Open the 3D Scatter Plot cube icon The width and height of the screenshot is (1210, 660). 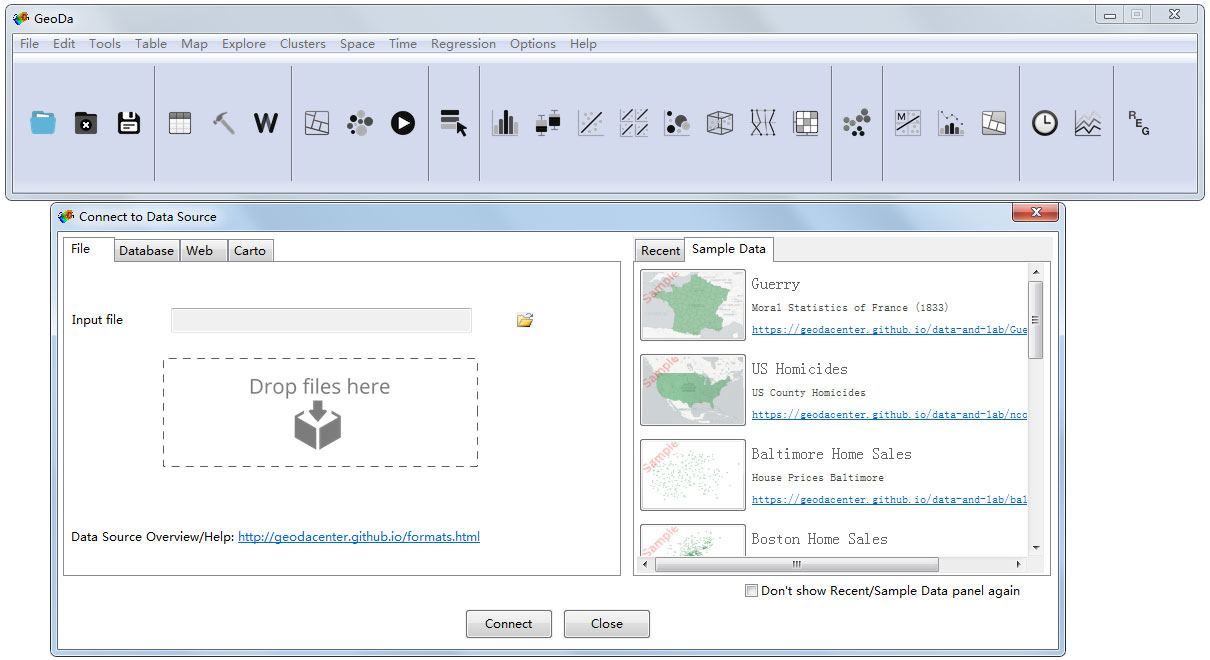(x=720, y=123)
